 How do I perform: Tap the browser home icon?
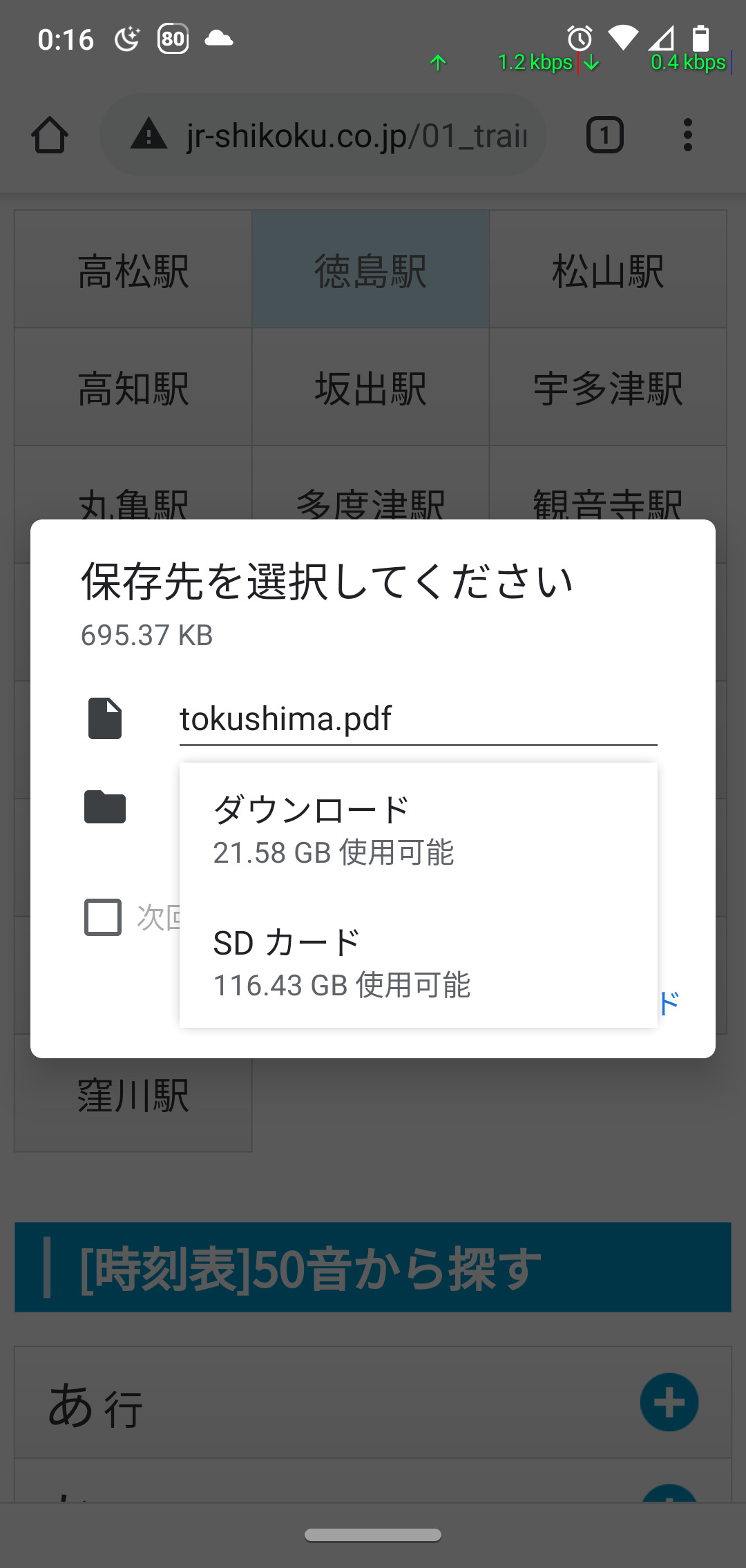click(x=50, y=135)
